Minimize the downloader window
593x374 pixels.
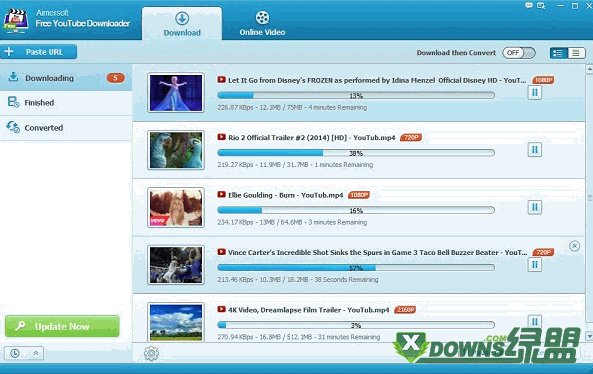pyautogui.click(x=560, y=6)
